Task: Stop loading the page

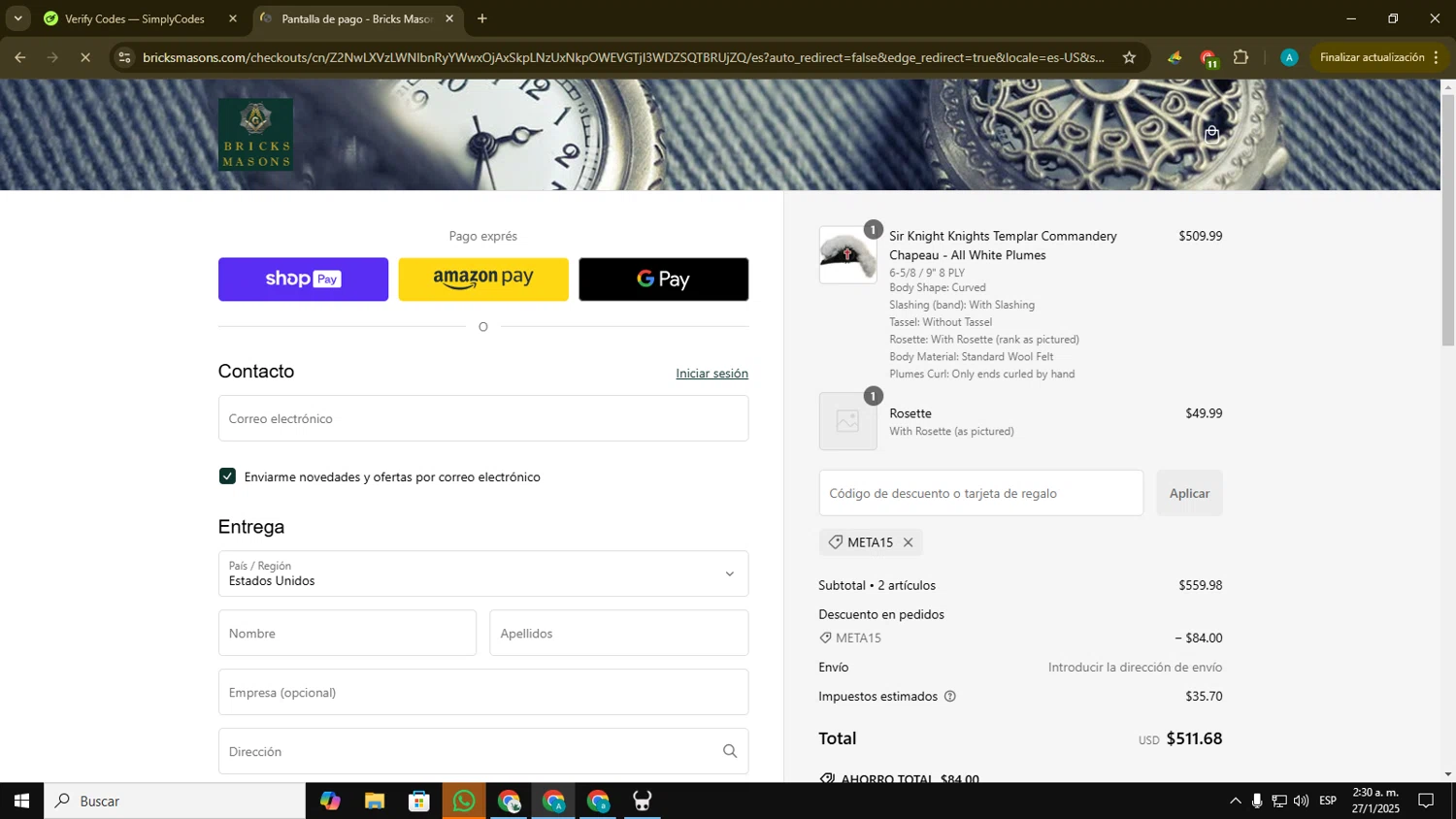Action: pyautogui.click(x=85, y=57)
